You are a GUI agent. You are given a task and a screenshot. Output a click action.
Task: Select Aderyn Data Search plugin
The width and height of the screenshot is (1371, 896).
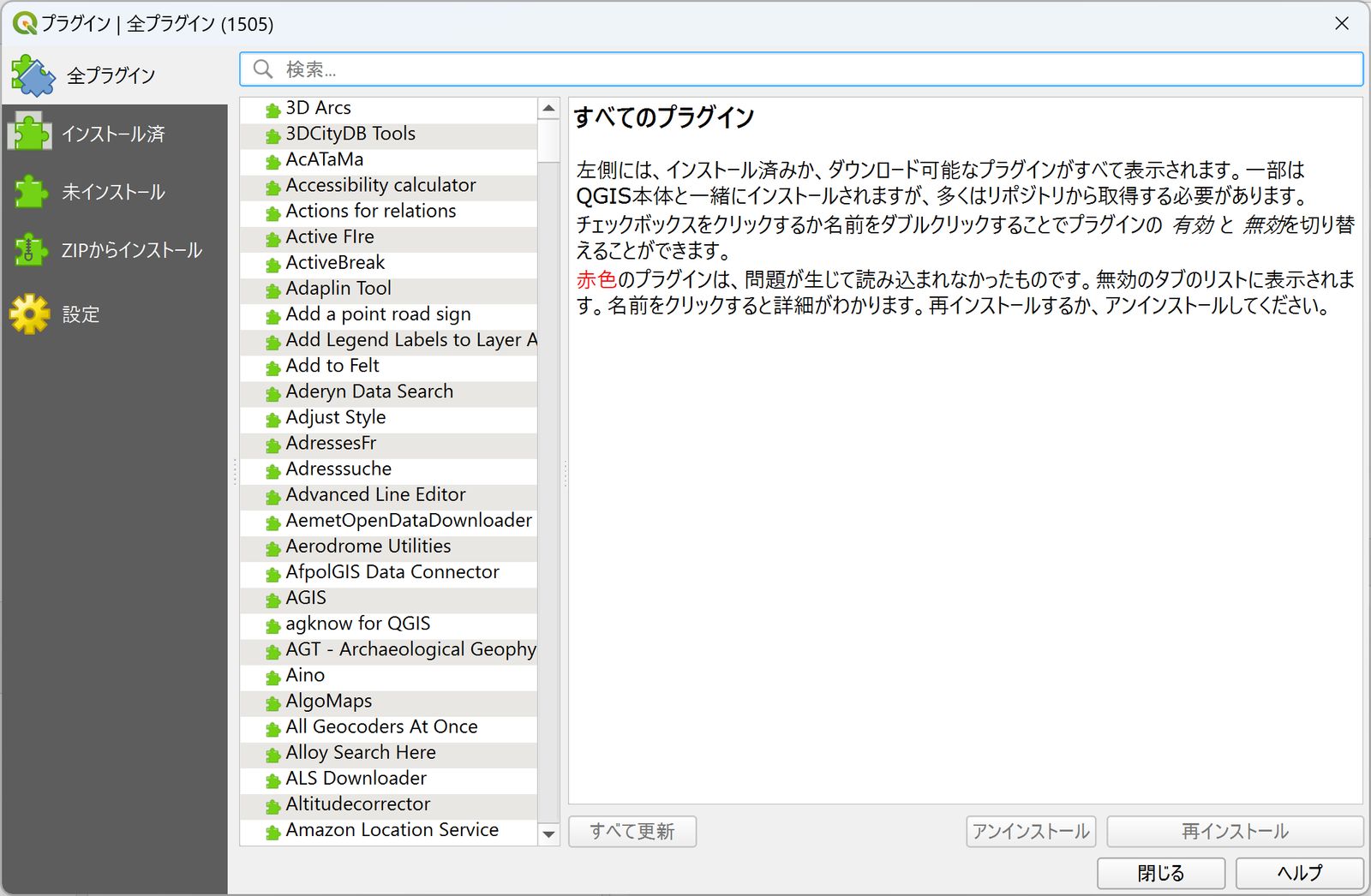coord(389,392)
